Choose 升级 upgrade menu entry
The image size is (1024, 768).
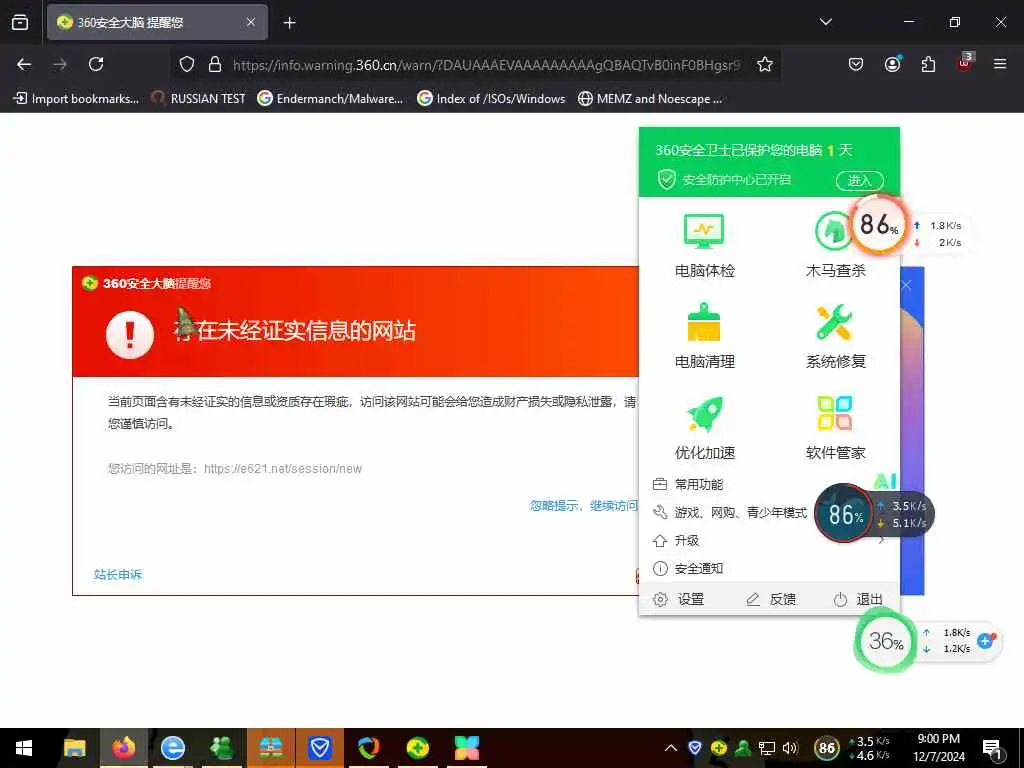[676, 541]
